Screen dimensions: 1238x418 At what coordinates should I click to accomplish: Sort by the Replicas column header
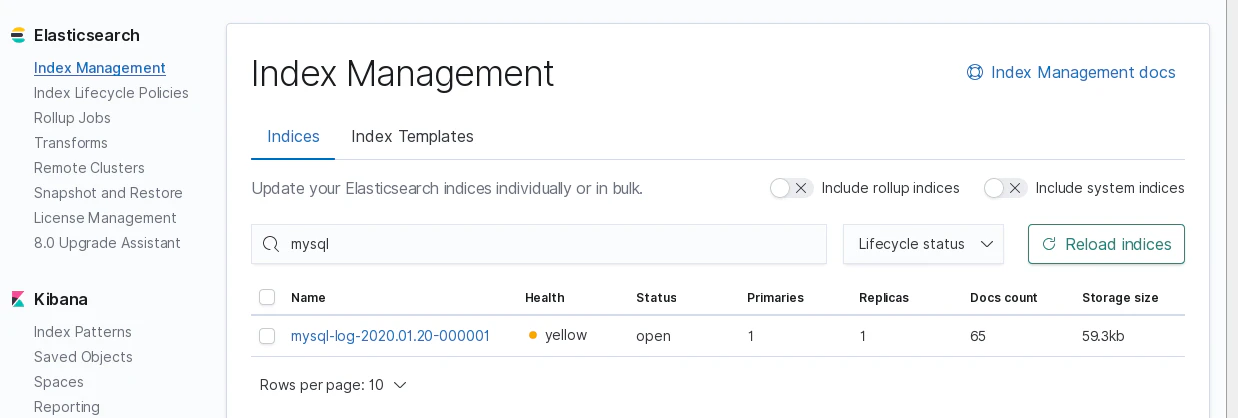(884, 297)
